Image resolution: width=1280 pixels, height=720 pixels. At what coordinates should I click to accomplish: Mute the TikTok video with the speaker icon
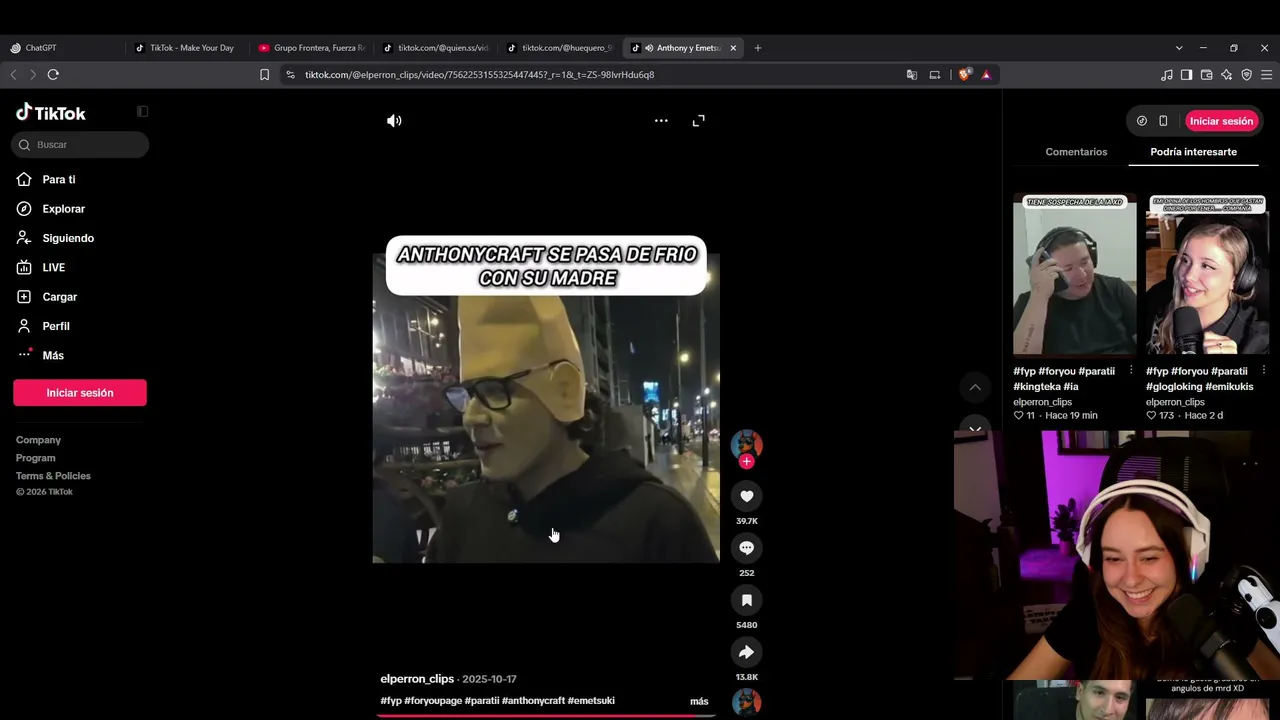click(394, 121)
